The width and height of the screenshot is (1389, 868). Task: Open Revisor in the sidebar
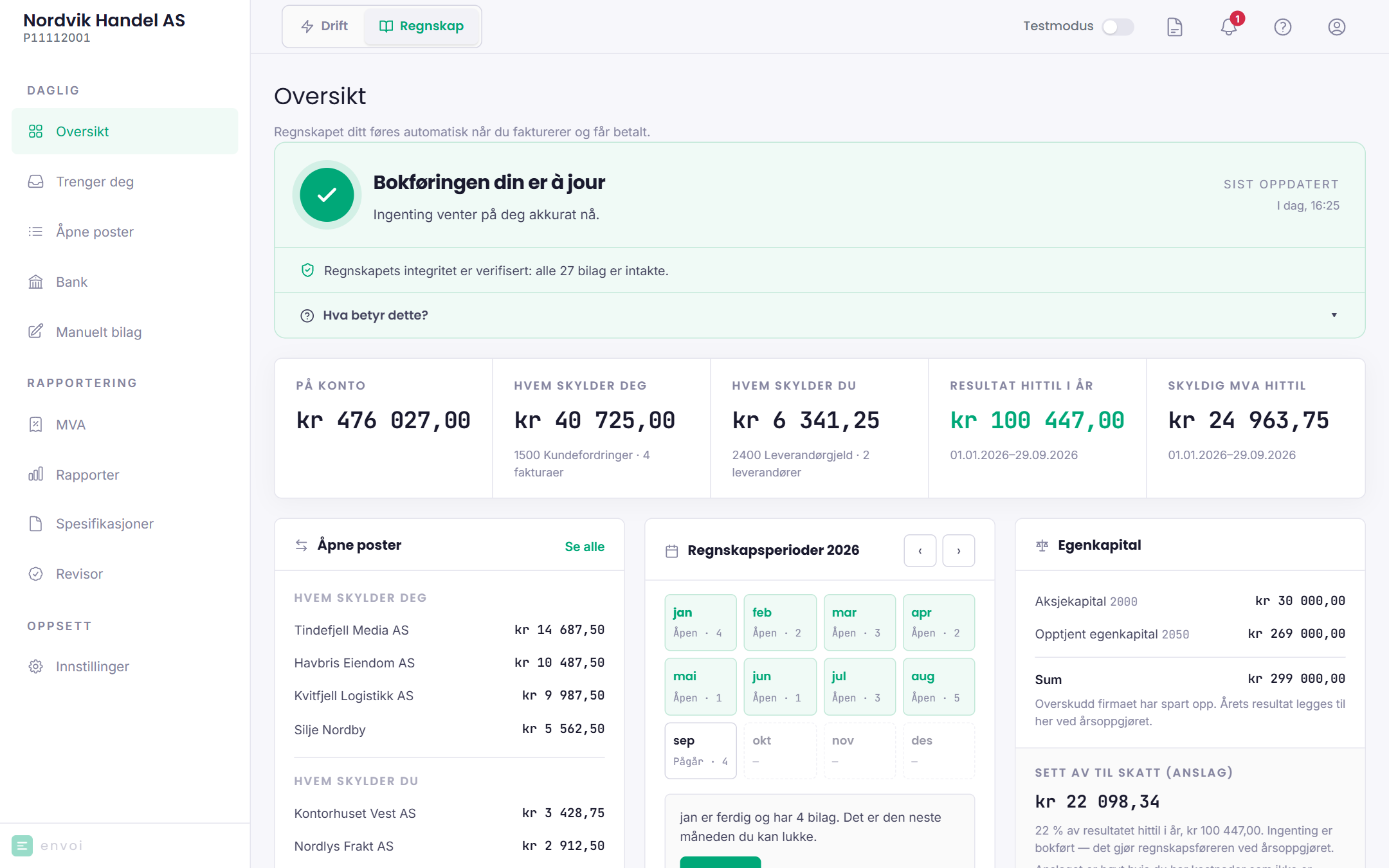pos(125,574)
